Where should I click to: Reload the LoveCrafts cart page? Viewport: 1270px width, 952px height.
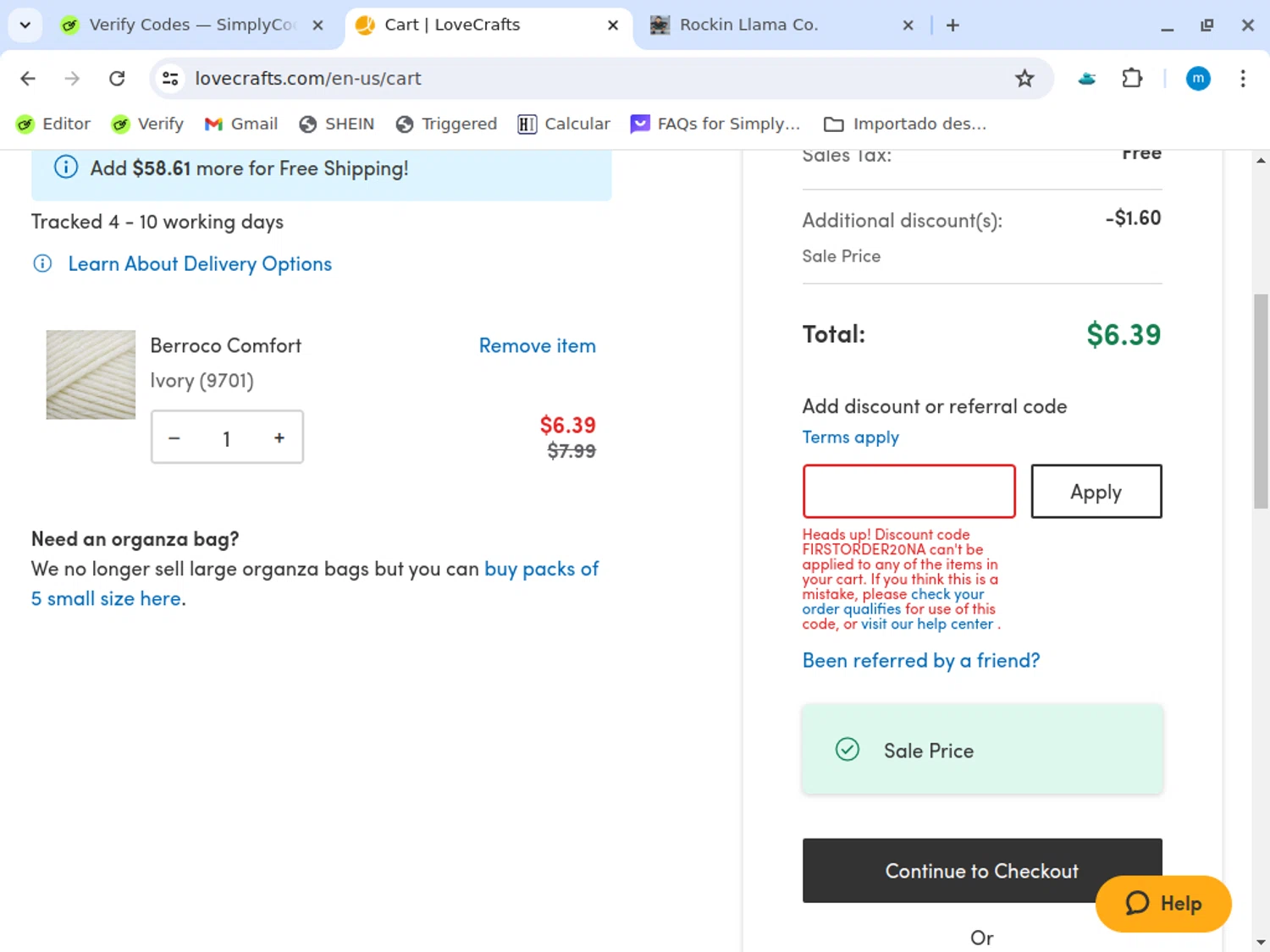point(117,79)
